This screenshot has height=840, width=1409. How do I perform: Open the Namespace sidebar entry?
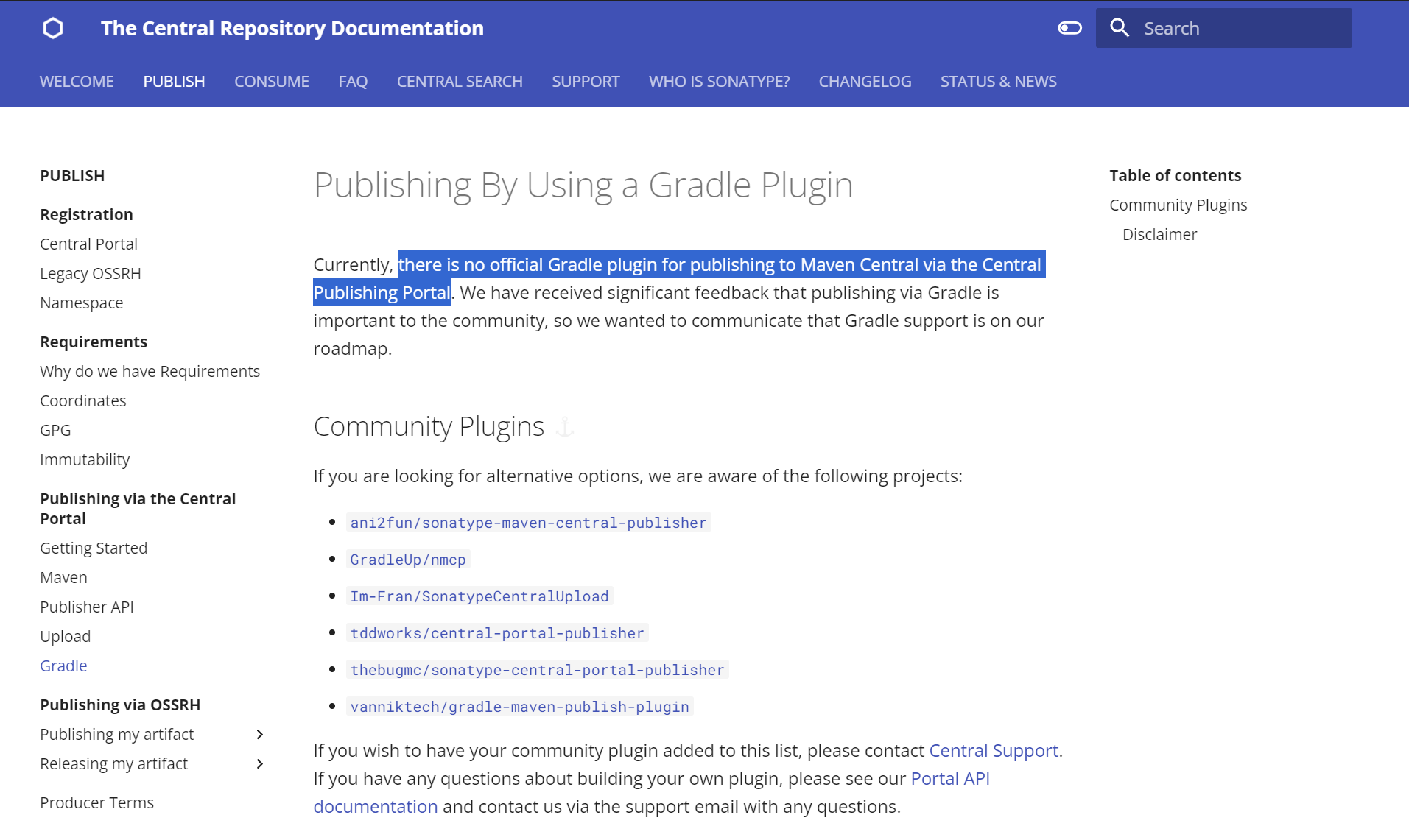point(81,303)
